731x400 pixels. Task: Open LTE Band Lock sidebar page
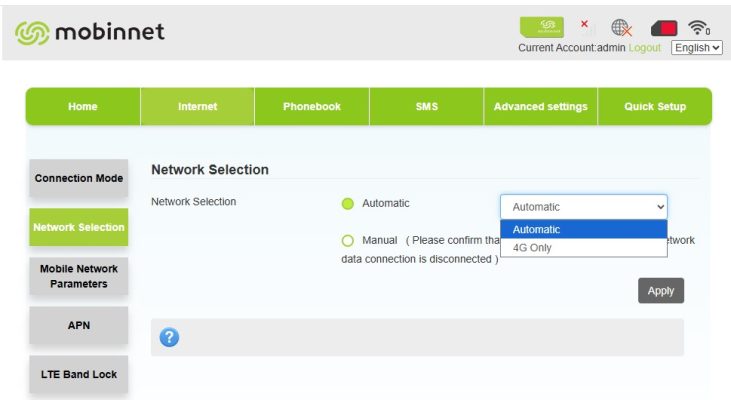pyautogui.click(x=79, y=375)
